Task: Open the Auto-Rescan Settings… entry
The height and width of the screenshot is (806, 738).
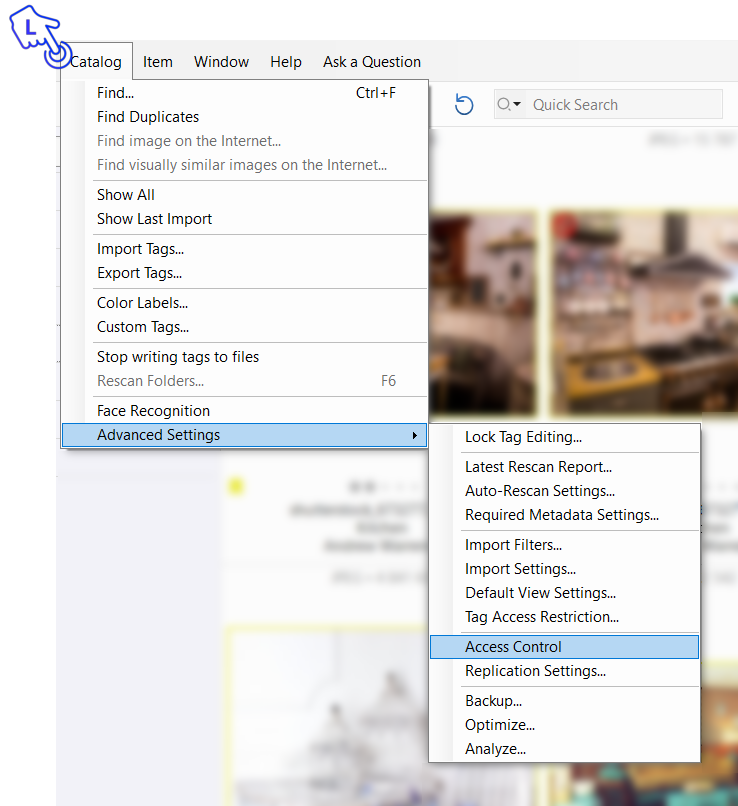Action: (540, 491)
